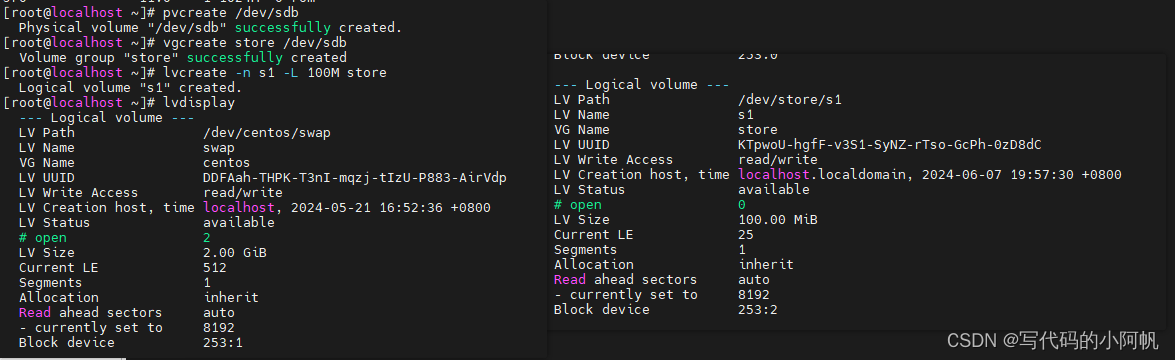Image resolution: width=1175 pixels, height=360 pixels.
Task: Click the CSDN watermark text
Action: [x=1053, y=340]
